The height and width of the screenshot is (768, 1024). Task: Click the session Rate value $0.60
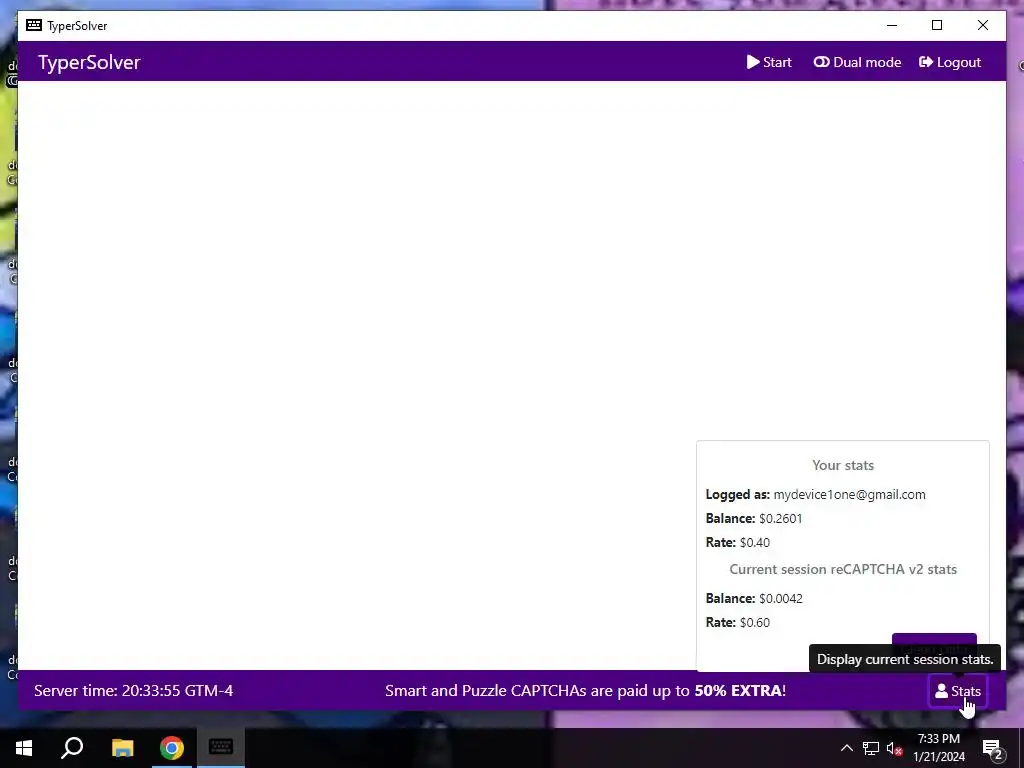(x=754, y=622)
